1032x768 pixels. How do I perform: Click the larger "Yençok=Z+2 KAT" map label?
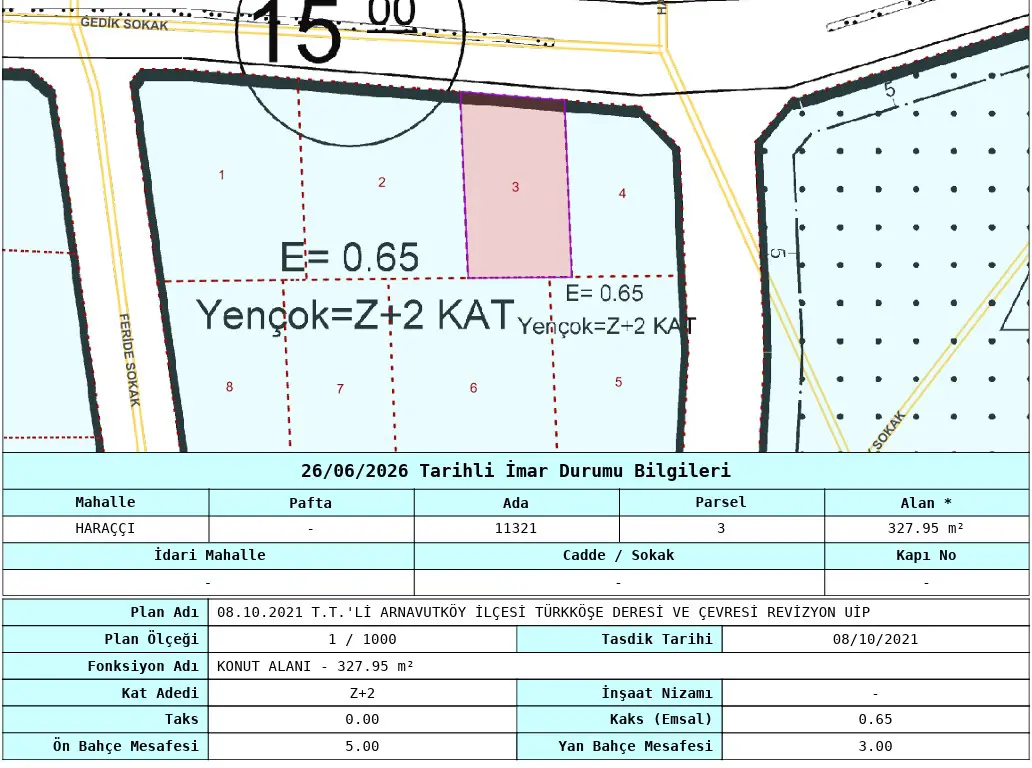coord(355,315)
